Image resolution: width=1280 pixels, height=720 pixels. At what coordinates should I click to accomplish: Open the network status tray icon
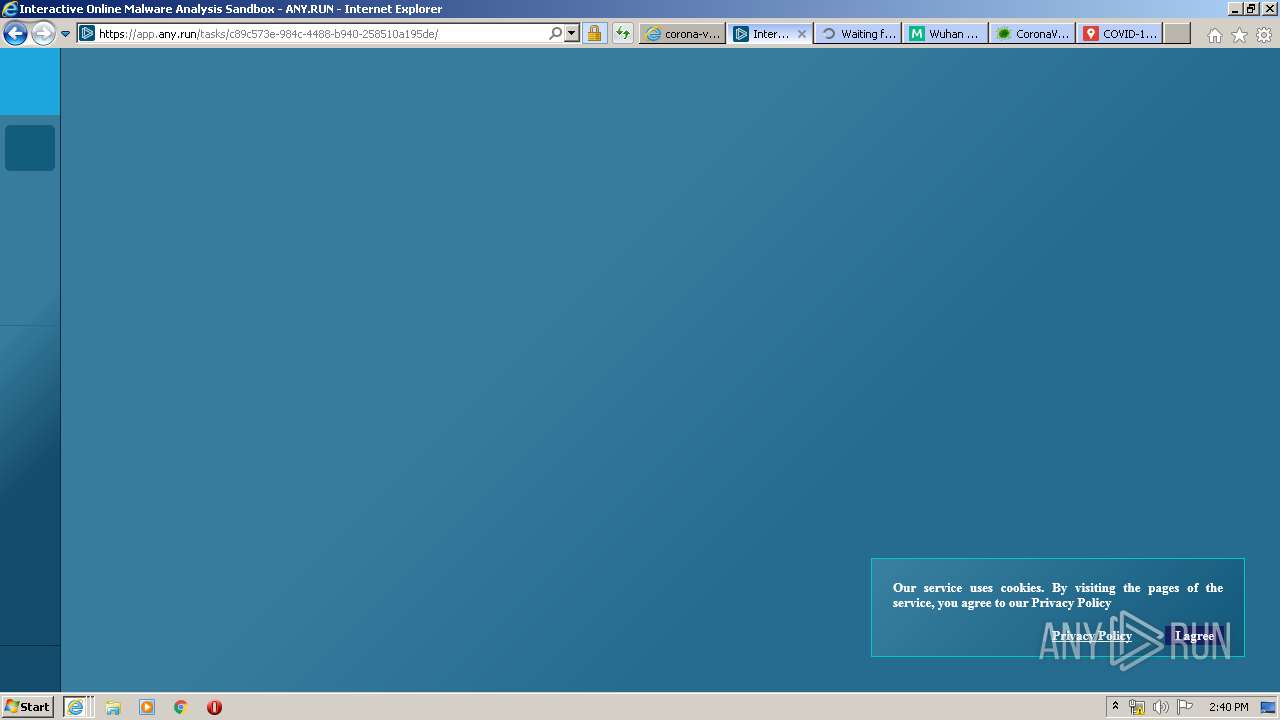1137,707
